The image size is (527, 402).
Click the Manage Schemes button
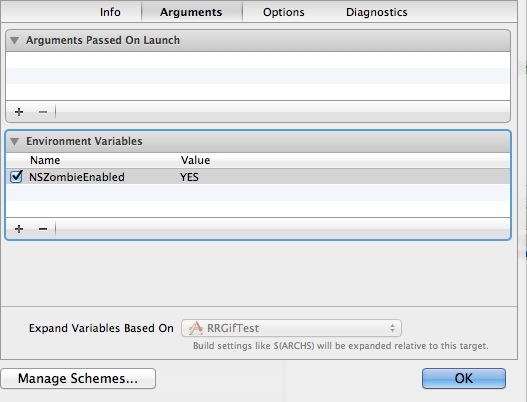click(x=78, y=378)
